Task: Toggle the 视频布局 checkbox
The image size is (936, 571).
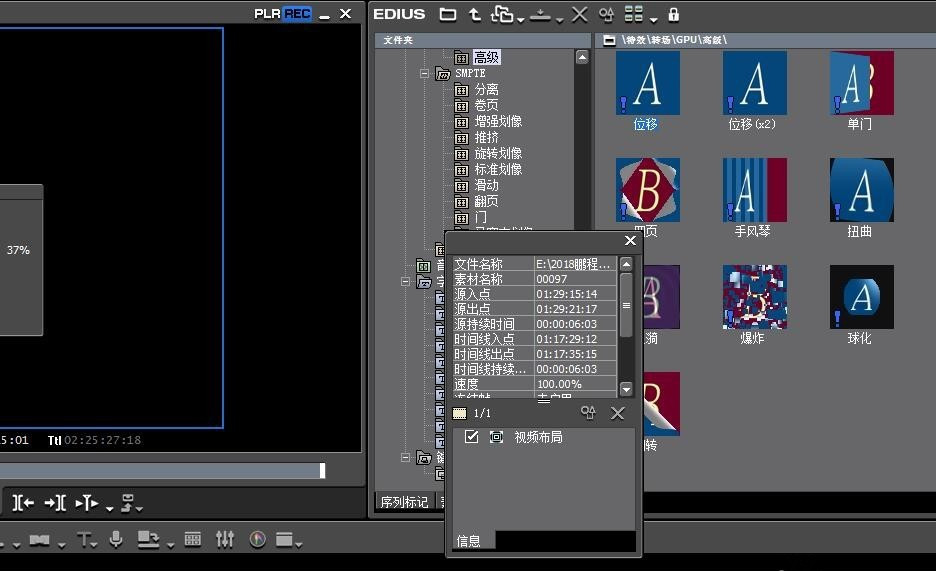Action: pyautogui.click(x=472, y=437)
